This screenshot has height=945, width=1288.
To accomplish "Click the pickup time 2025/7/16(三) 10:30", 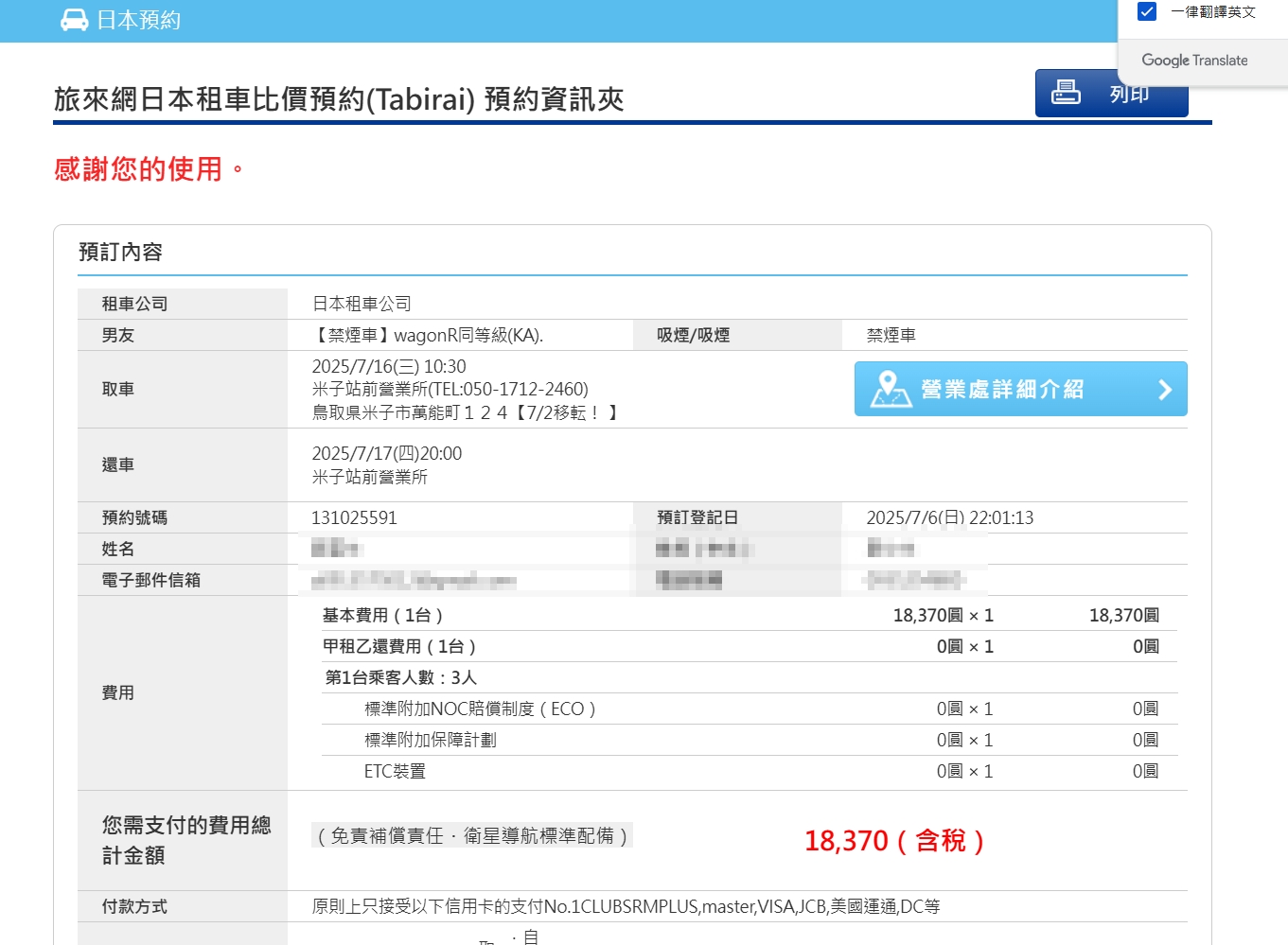I will coord(389,366).
